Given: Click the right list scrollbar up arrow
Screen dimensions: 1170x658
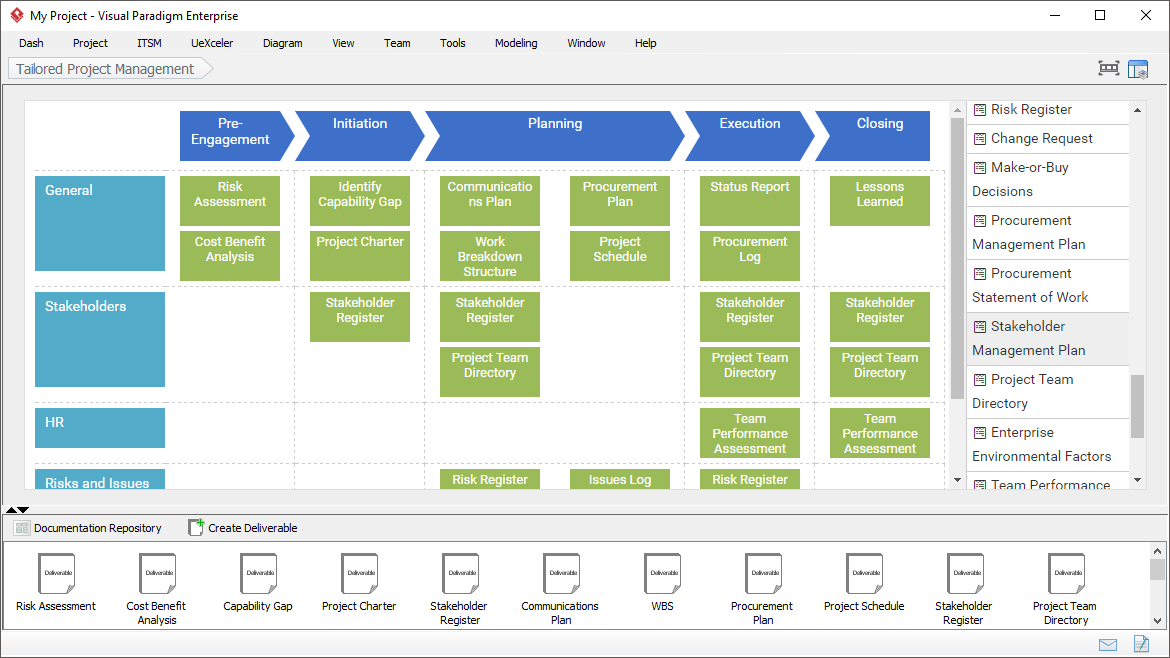Looking at the screenshot, I should coord(1137,110).
